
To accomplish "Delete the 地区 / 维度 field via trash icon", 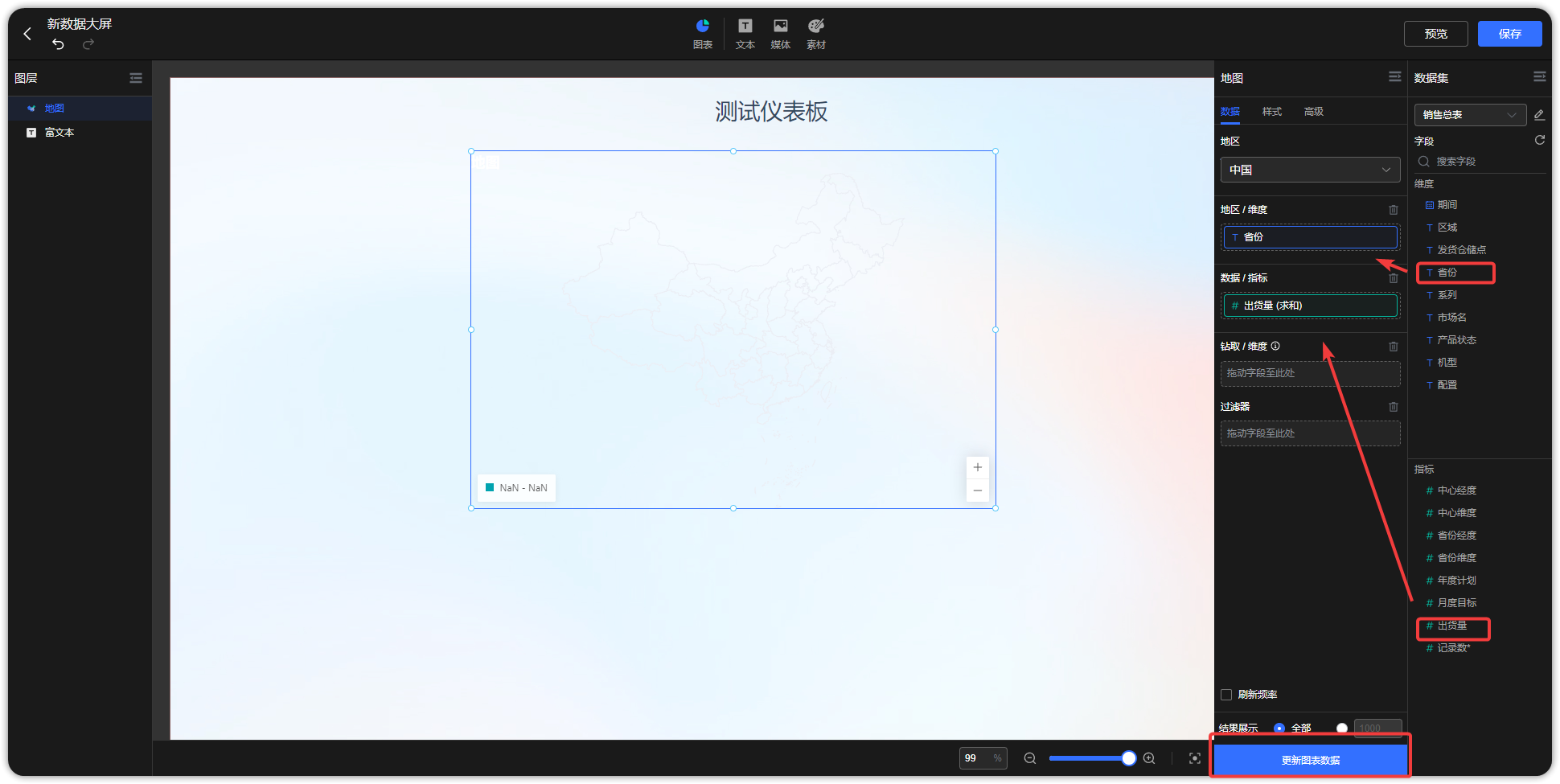I will point(1394,210).
